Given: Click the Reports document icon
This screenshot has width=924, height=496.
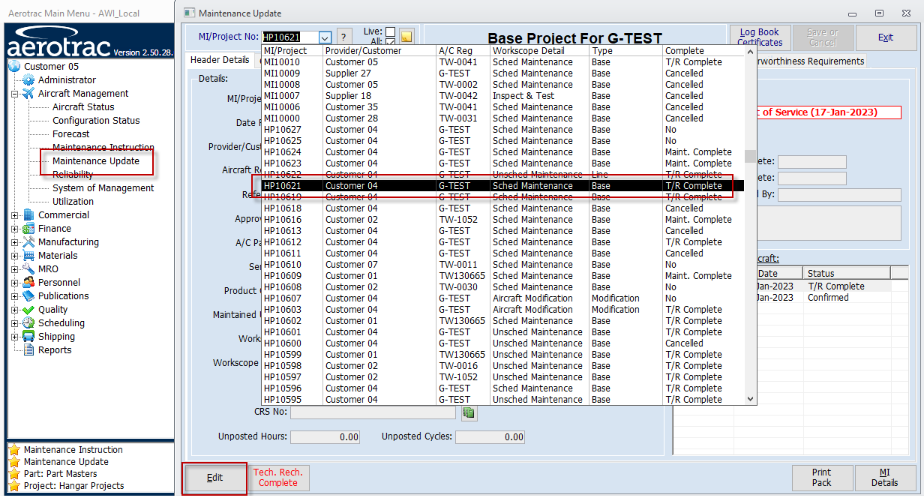Looking at the screenshot, I should [28, 350].
